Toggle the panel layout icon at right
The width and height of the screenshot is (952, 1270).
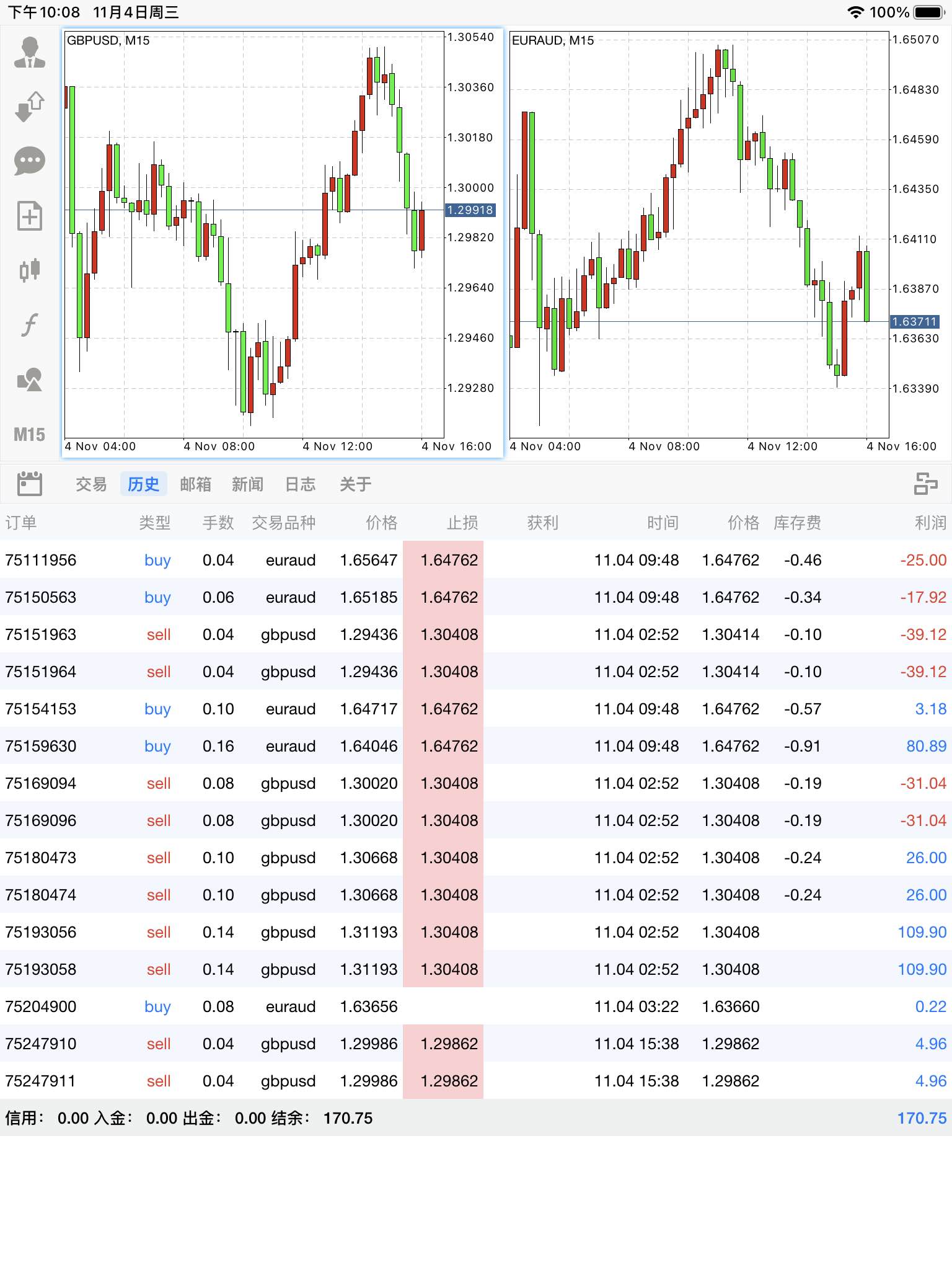pos(925,484)
